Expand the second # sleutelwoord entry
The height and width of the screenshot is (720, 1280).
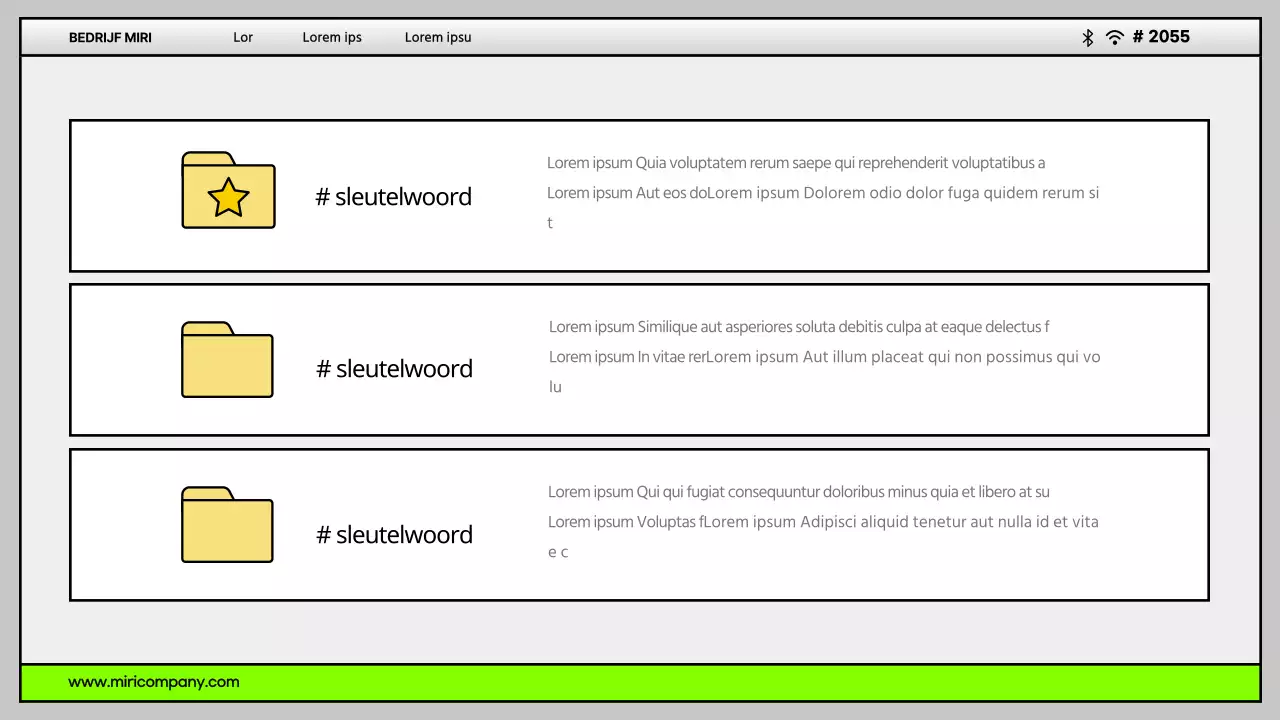coord(394,368)
